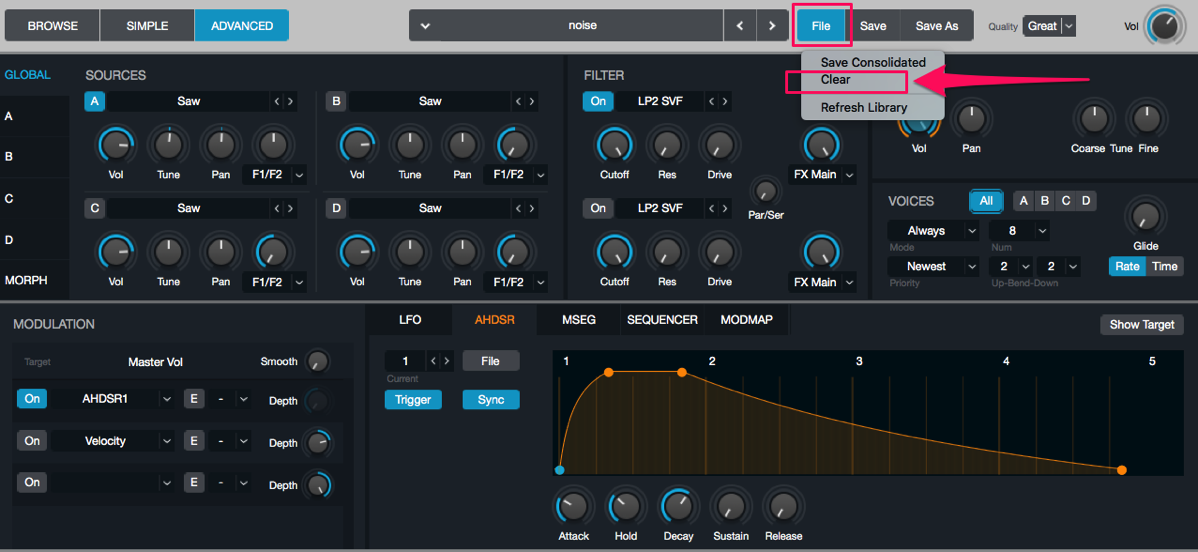
Task: Select next waveform for Source D
Action: click(531, 208)
